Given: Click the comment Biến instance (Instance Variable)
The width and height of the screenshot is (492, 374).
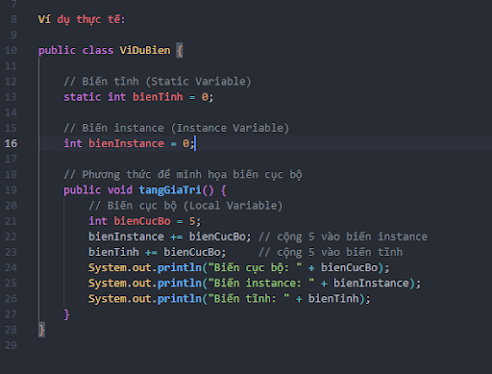Looking at the screenshot, I should point(176,128).
